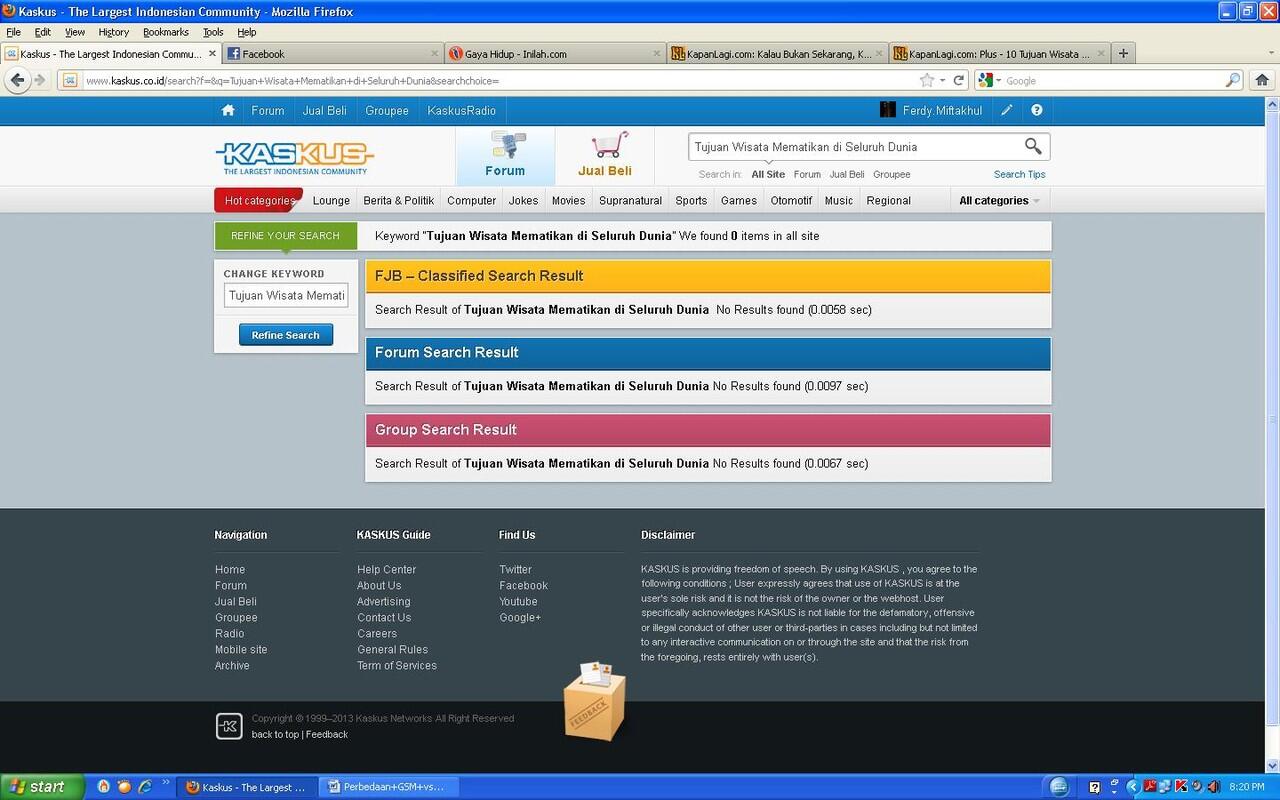Click taskbar clock showing 8:20 PM

tap(1247, 787)
